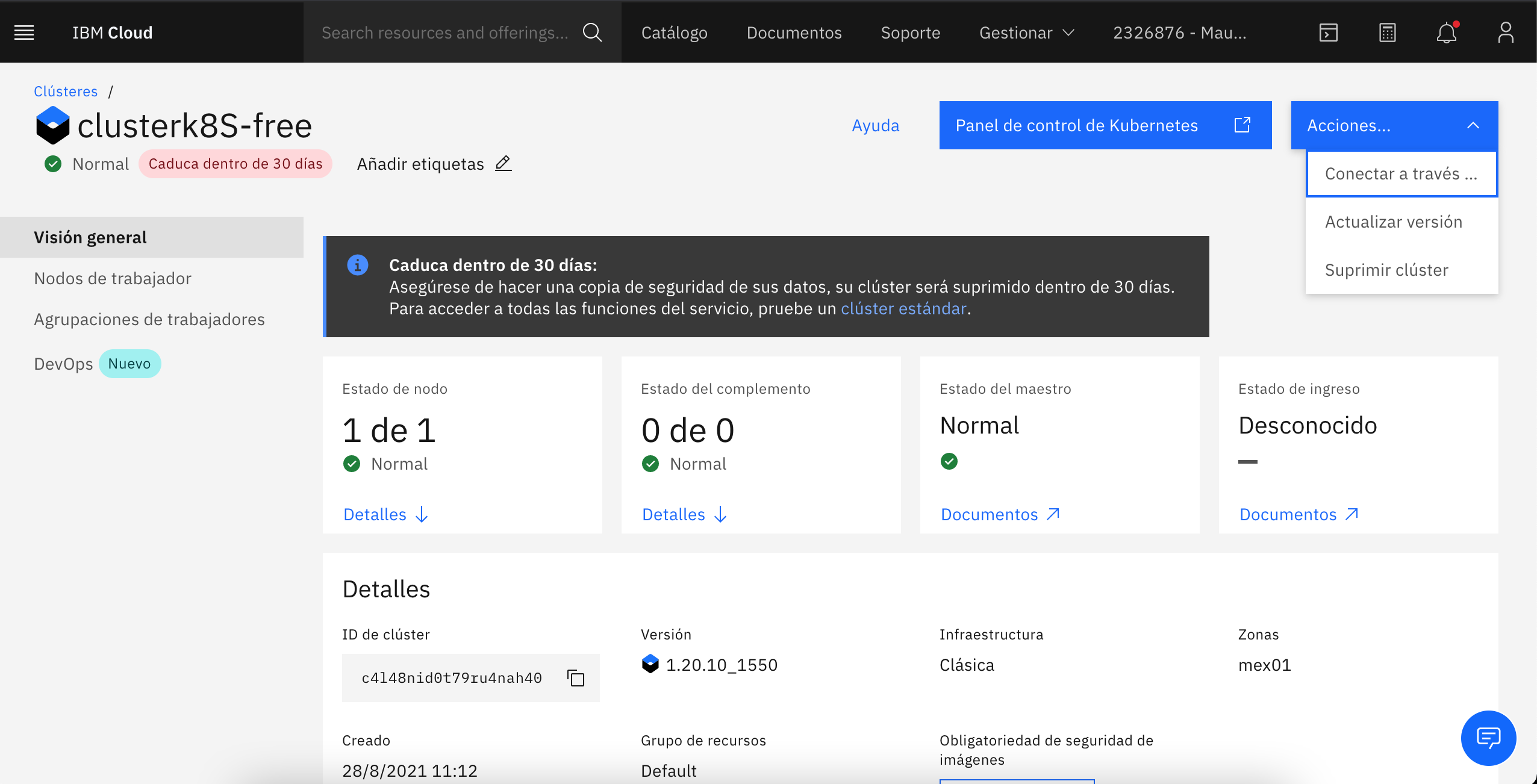This screenshot has height=784, width=1537.
Task: Focus the Search resources and offerings field
Action: pyautogui.click(x=446, y=33)
